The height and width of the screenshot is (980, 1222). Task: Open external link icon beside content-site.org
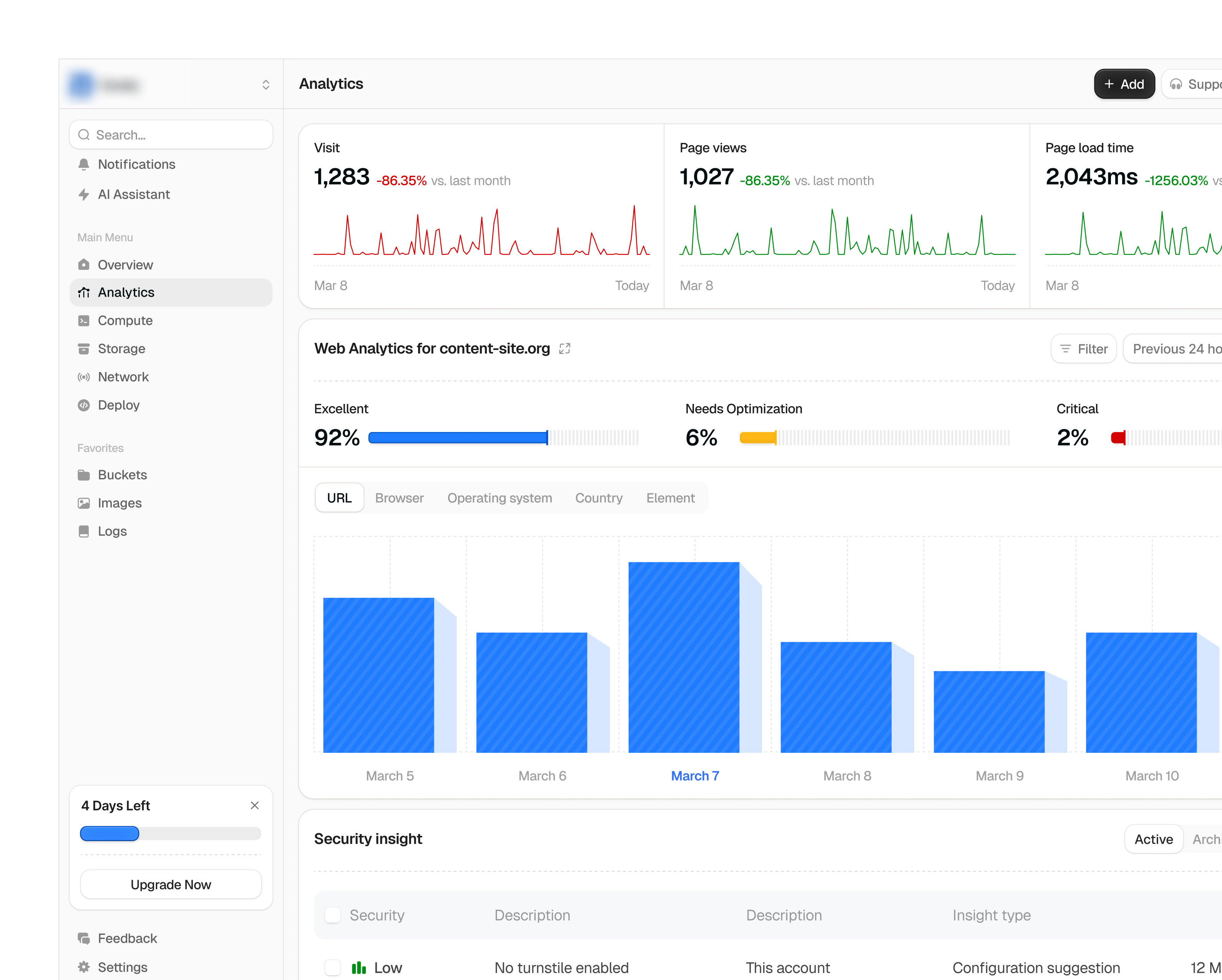pos(565,349)
